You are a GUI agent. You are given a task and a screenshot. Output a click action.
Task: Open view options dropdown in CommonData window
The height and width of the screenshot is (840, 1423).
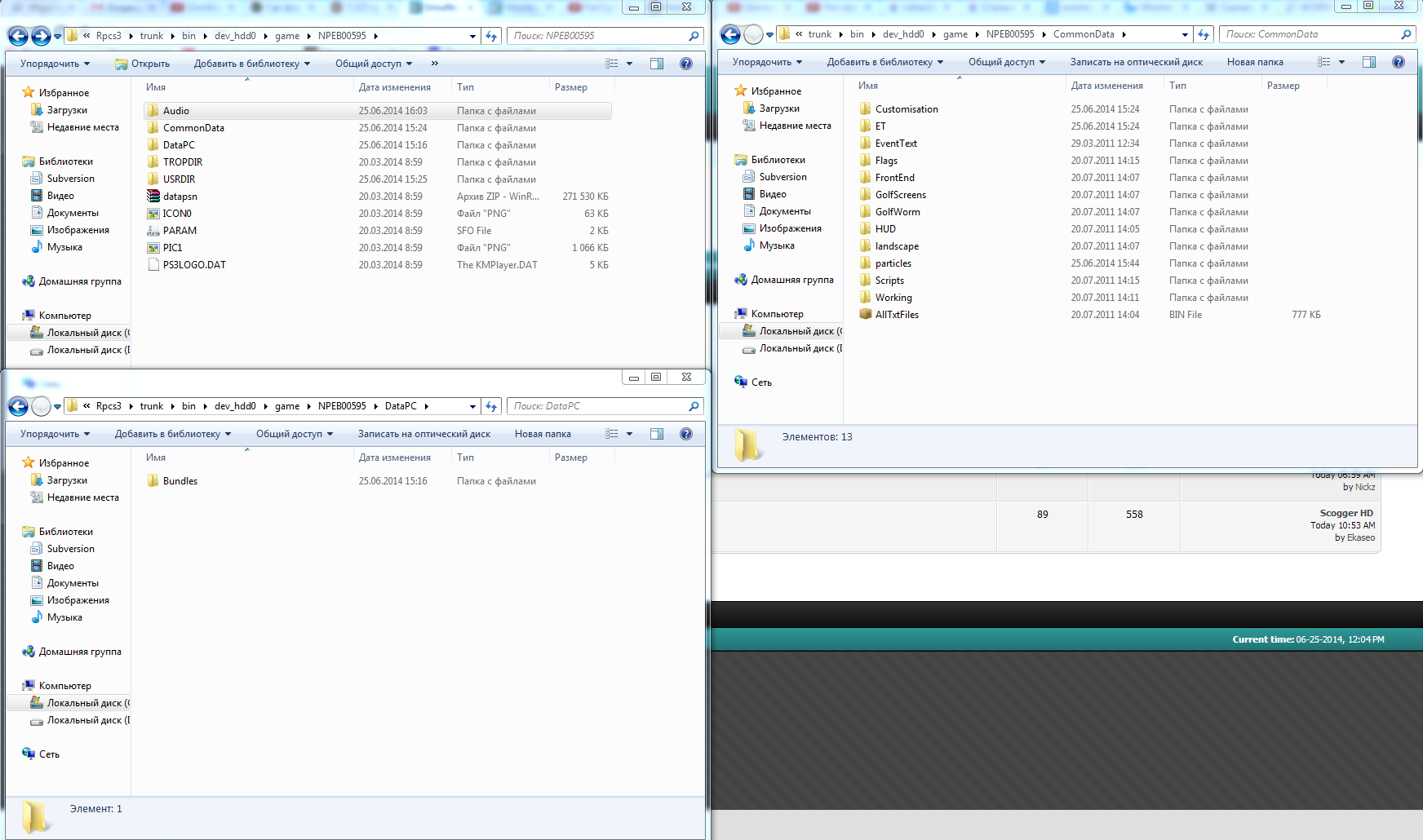pos(1341,62)
